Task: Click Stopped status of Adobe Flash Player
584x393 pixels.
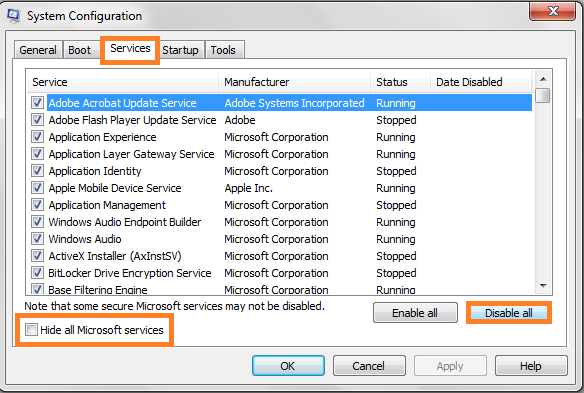Action: (396, 120)
